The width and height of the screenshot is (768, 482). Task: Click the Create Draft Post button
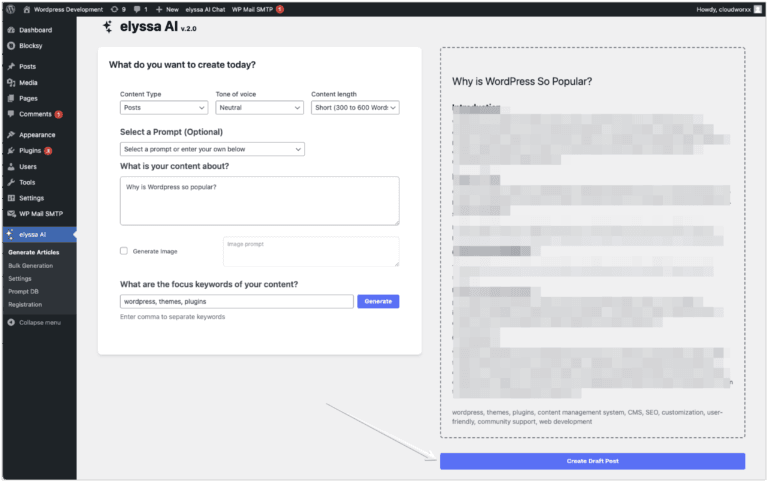click(592, 461)
